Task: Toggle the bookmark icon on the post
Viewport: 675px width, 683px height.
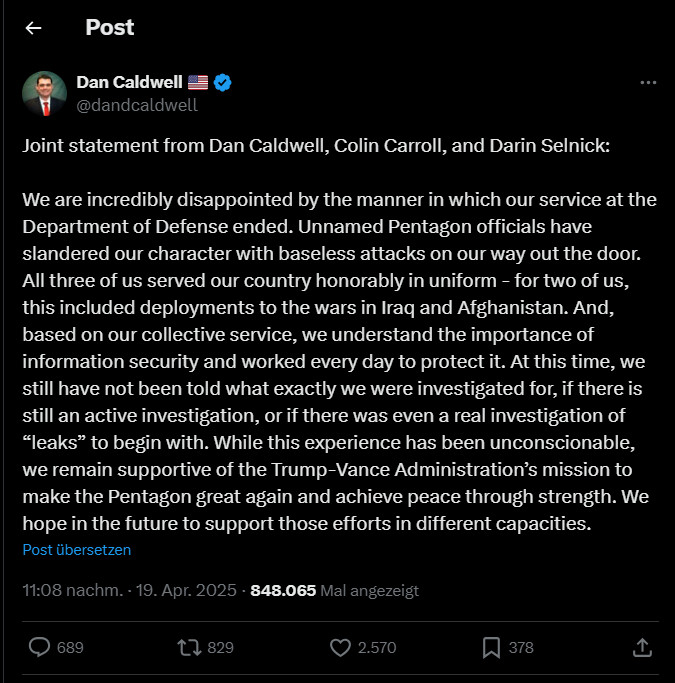Action: 491,648
